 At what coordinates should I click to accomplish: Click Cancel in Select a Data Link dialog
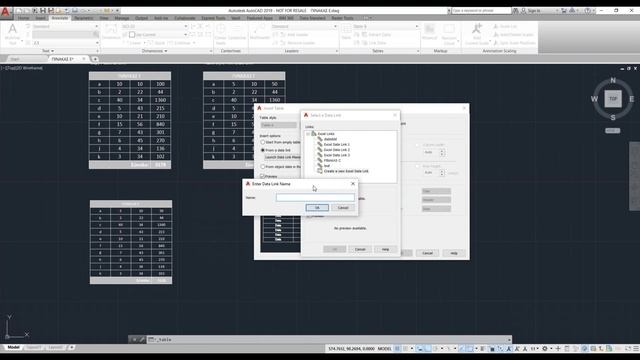[x=360, y=249]
